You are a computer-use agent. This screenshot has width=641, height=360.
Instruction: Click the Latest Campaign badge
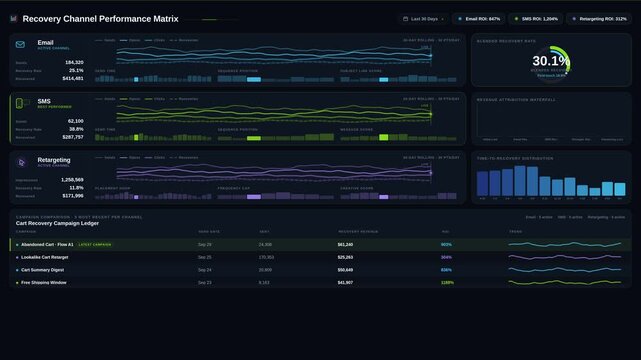[x=94, y=244]
